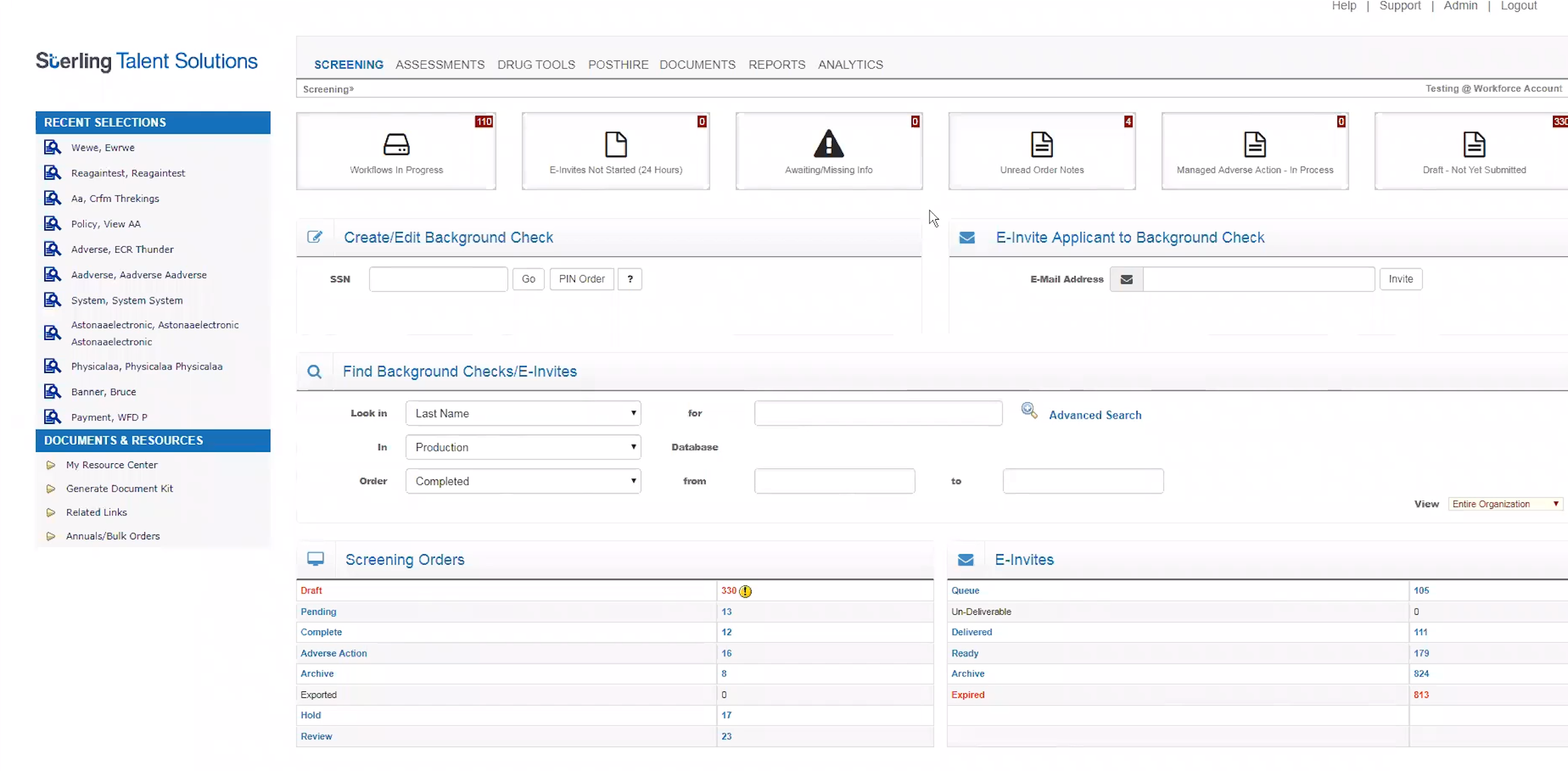Viewport: 1568px width, 771px height.
Task: Click into the SSN input field
Action: (438, 280)
